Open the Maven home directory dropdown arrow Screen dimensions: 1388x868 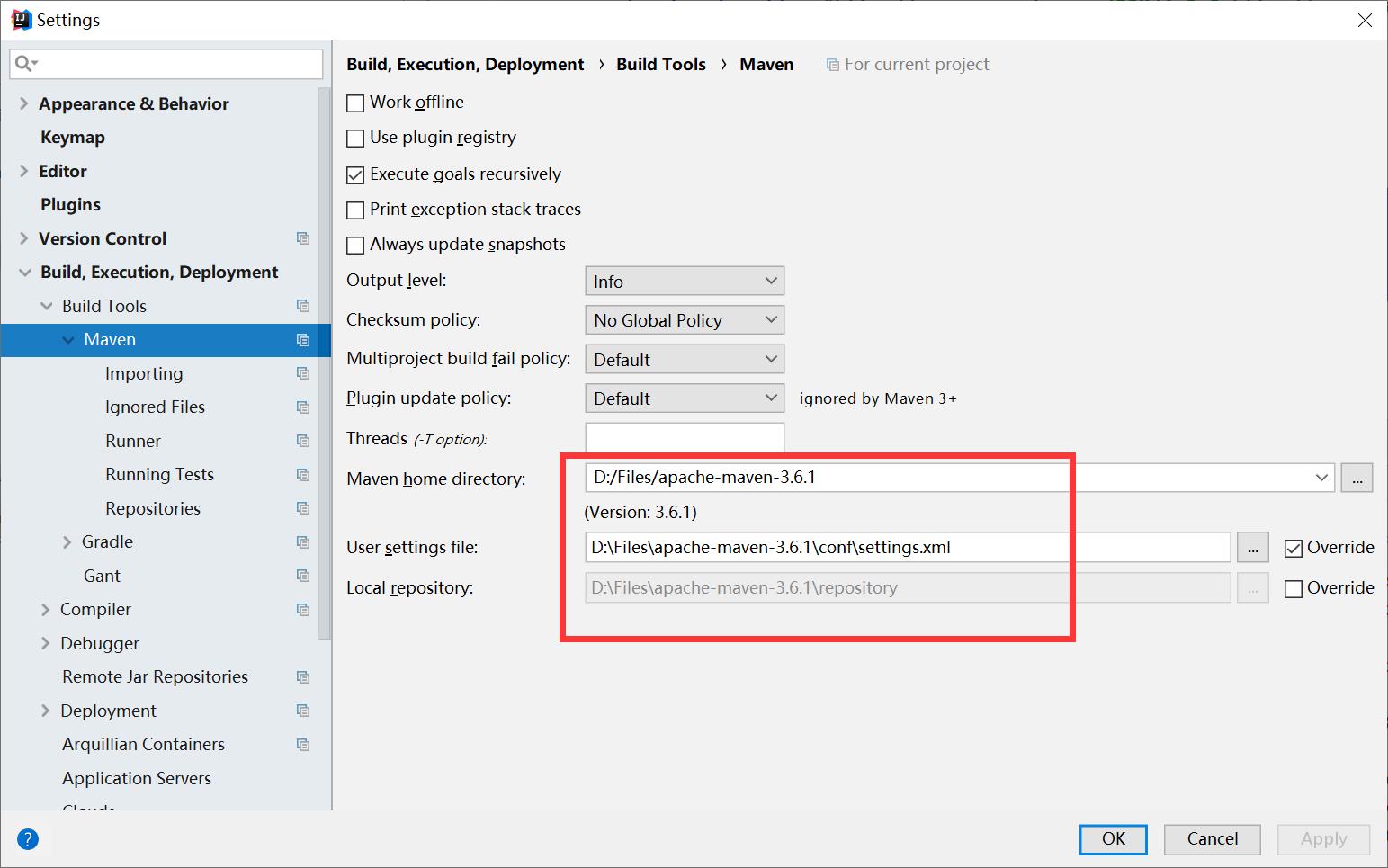coord(1321,478)
